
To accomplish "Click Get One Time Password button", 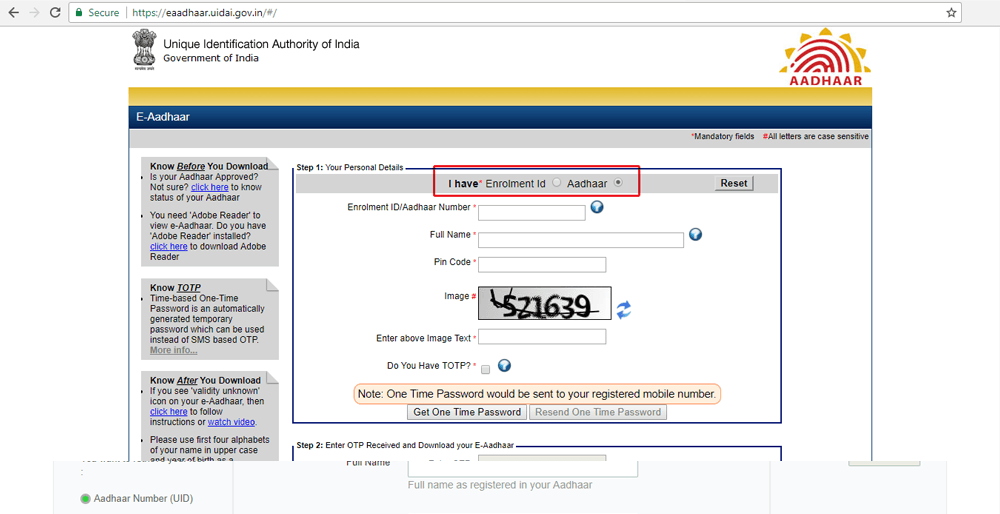I will click(467, 412).
